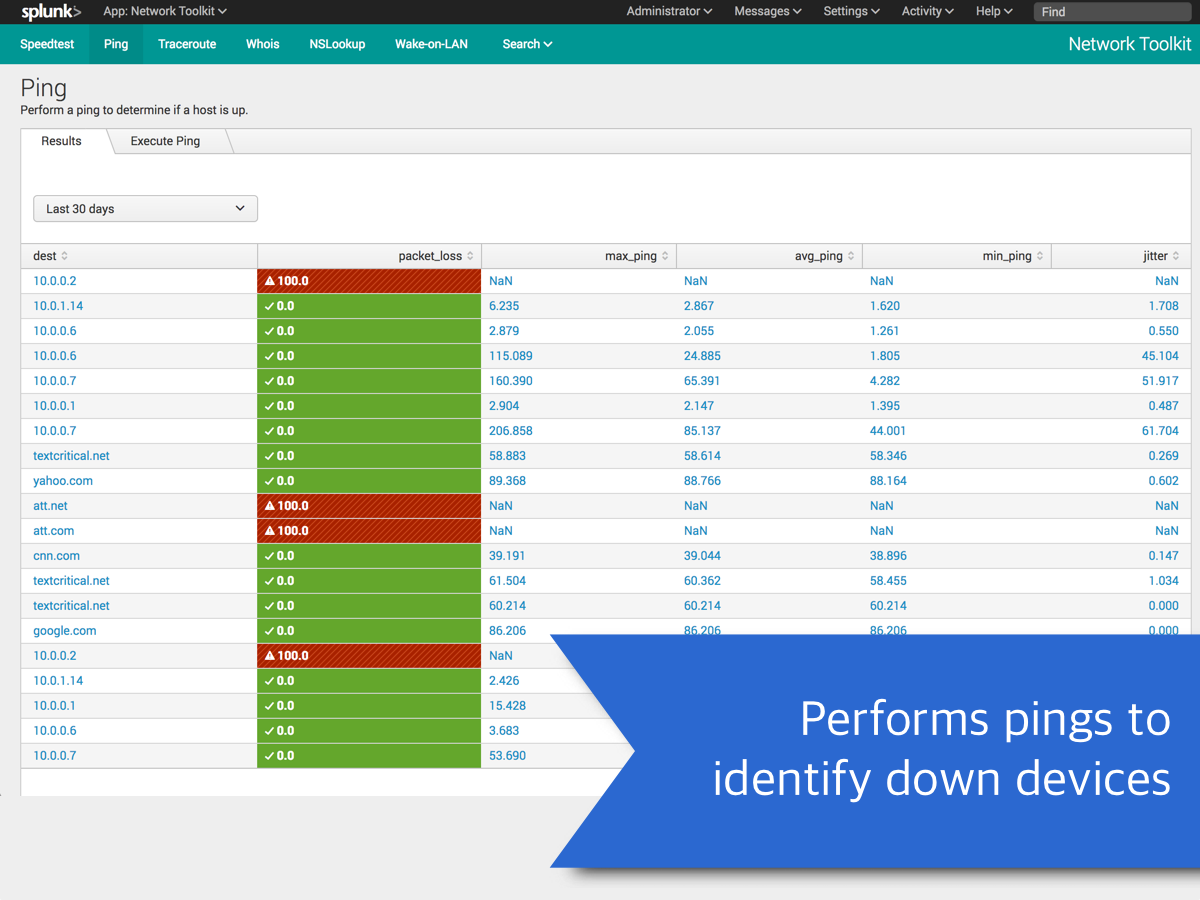Switch to the Execute Ping tab
This screenshot has width=1200, height=900.
[x=165, y=141]
